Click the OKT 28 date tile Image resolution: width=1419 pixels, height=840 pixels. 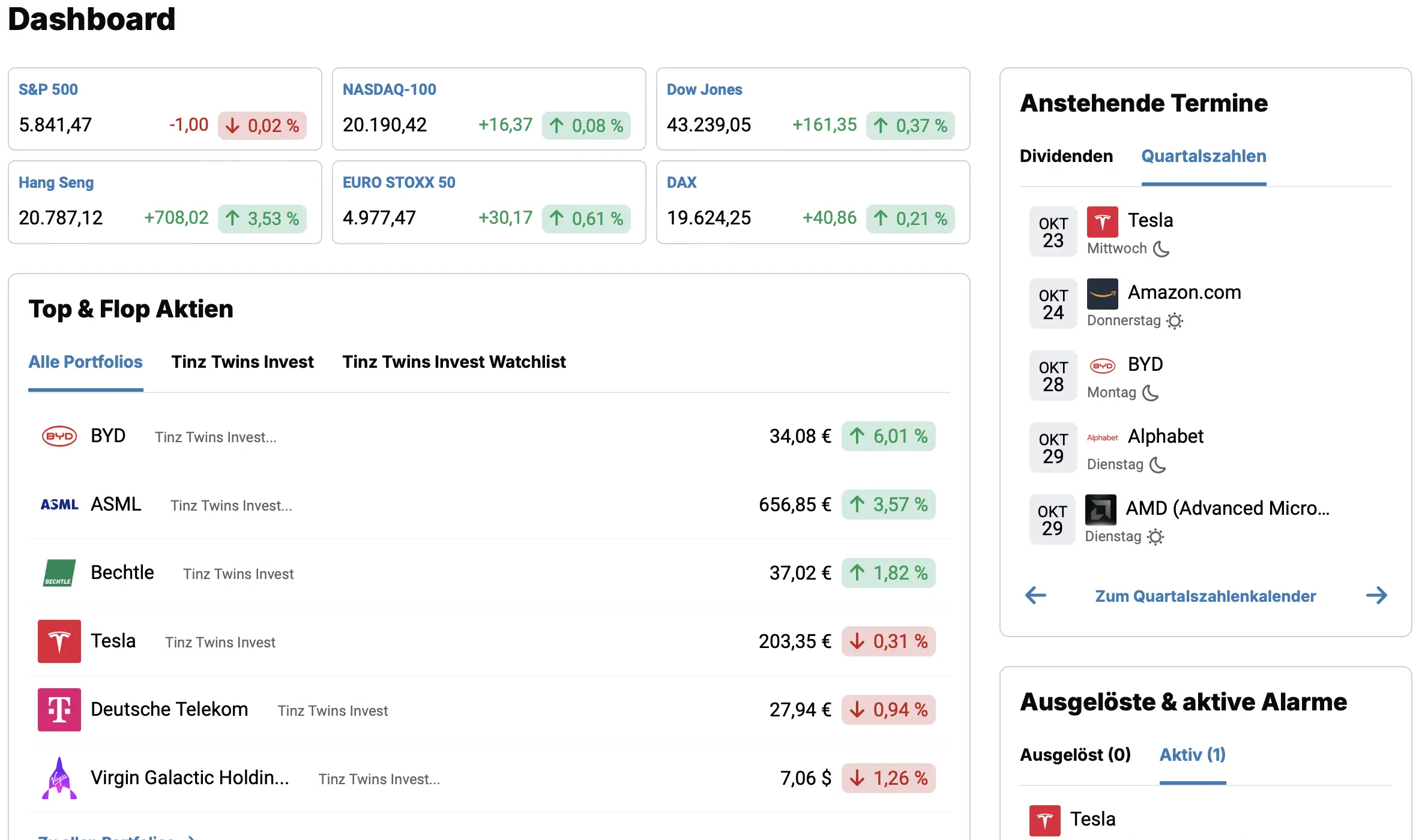tap(1053, 376)
